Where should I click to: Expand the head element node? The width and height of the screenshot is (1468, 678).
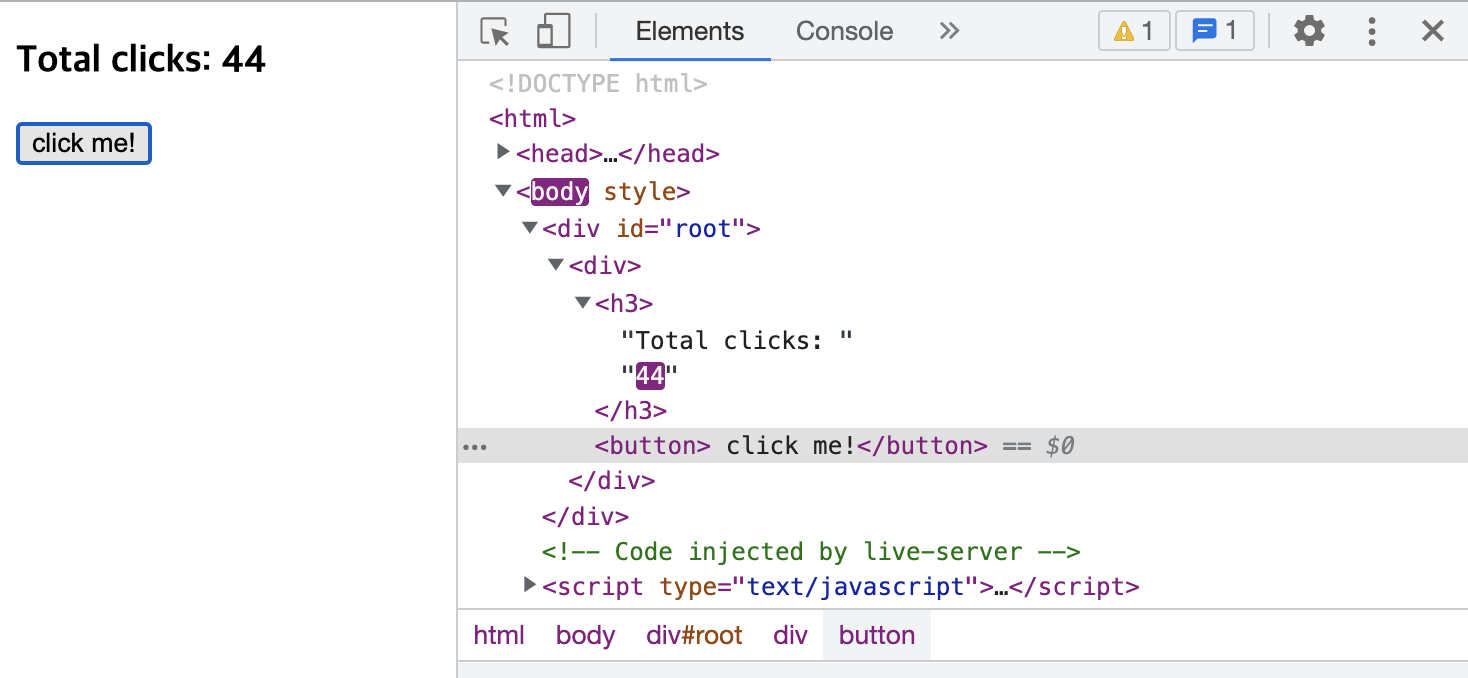tap(504, 152)
